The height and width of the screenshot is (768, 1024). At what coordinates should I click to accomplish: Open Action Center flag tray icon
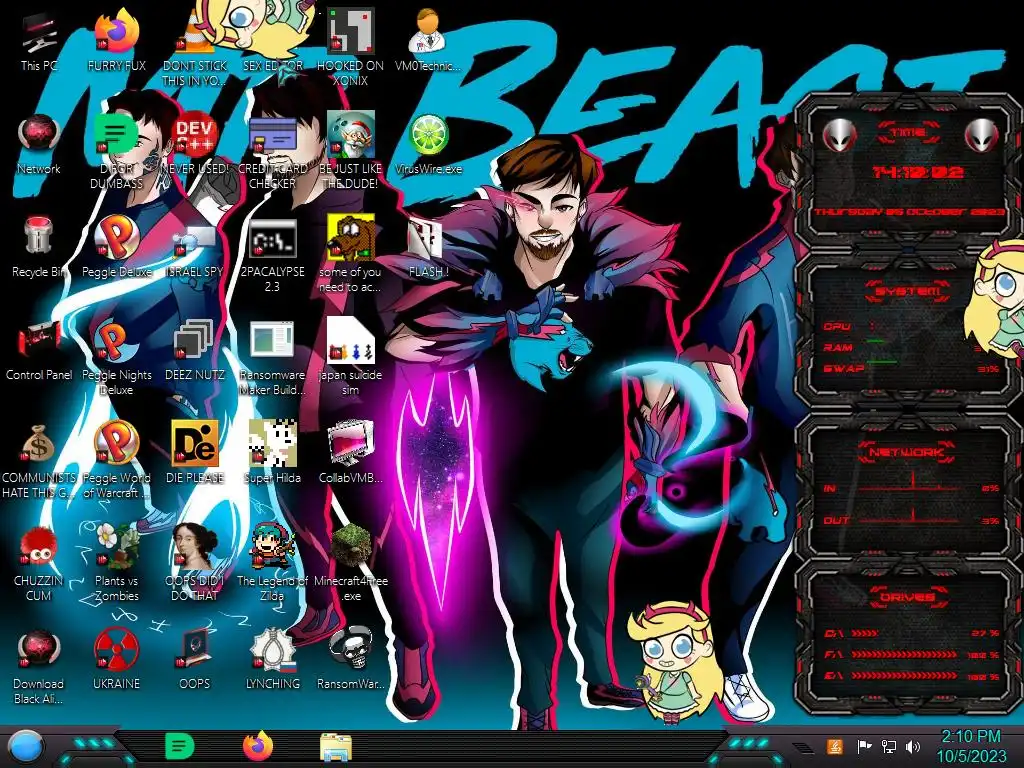864,746
